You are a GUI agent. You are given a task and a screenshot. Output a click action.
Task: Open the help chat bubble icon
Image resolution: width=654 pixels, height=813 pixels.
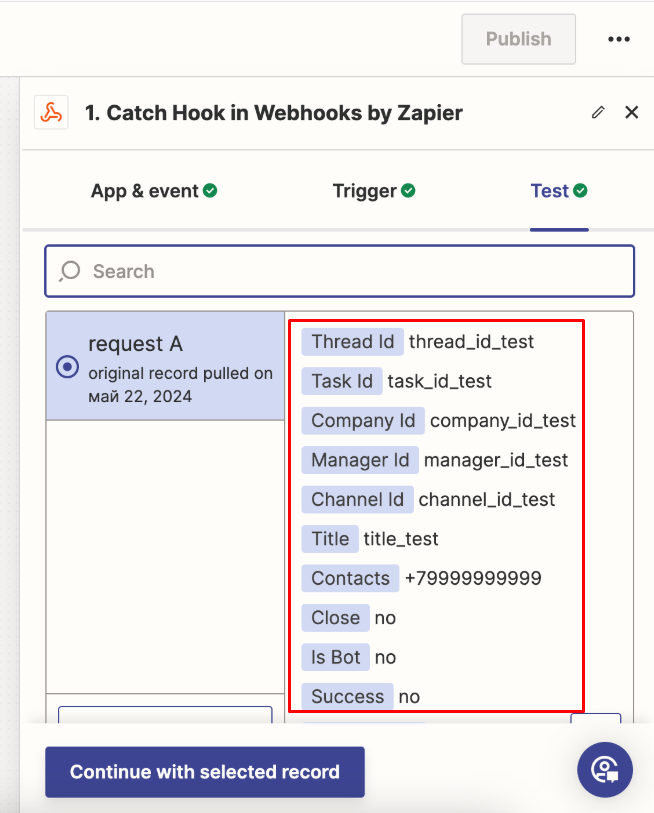(x=604, y=769)
